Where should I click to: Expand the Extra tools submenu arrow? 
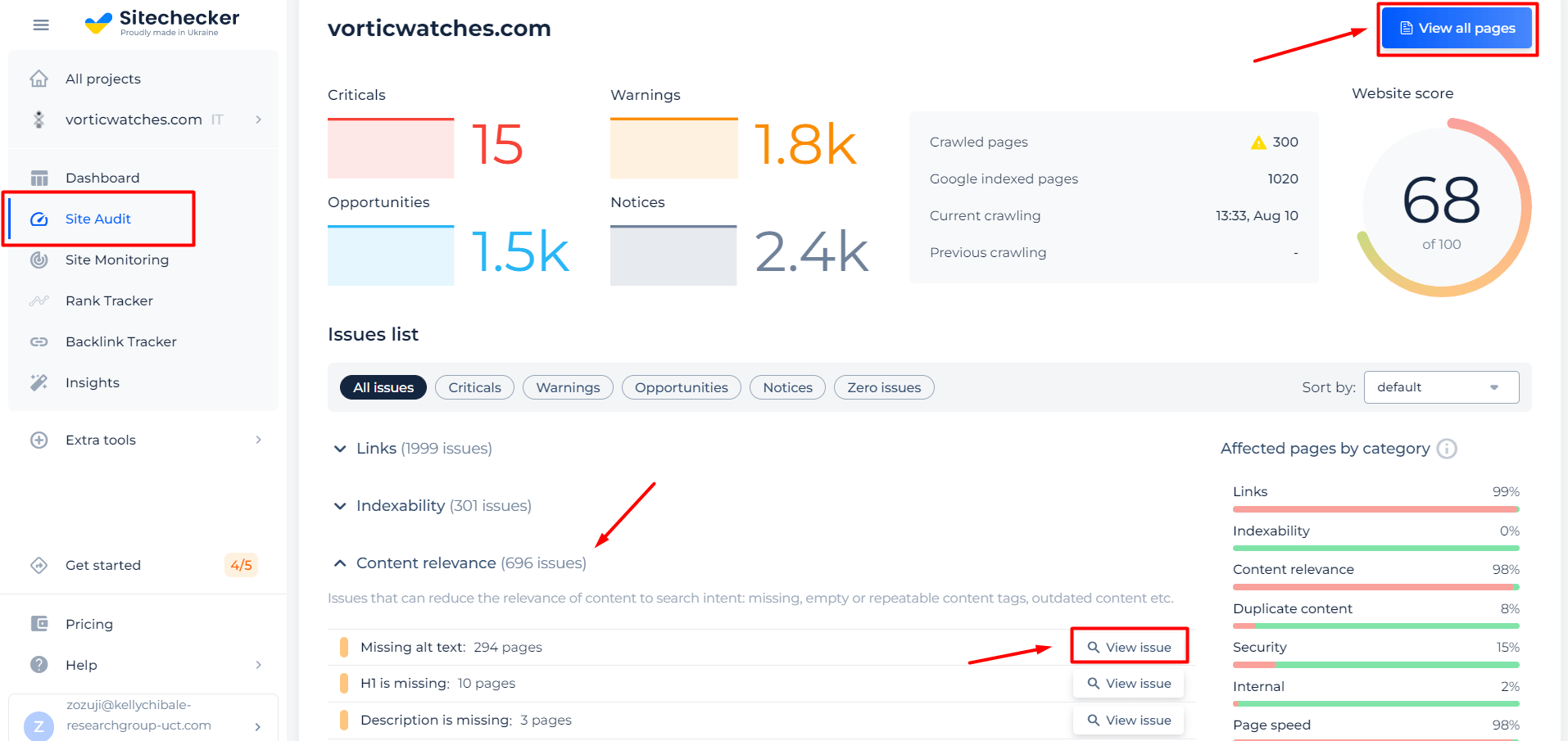pyautogui.click(x=259, y=440)
